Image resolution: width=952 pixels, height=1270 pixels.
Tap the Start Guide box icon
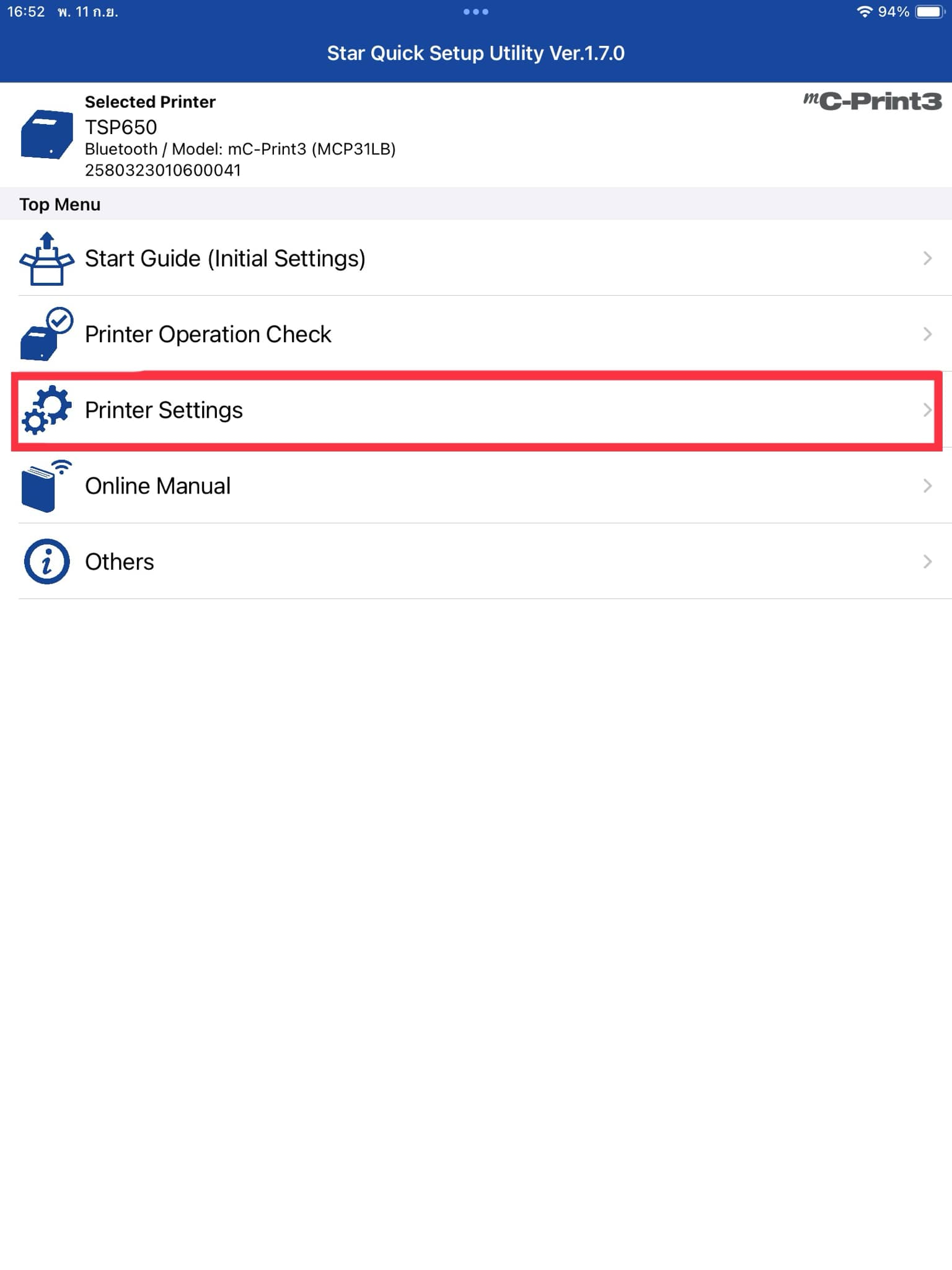point(46,259)
